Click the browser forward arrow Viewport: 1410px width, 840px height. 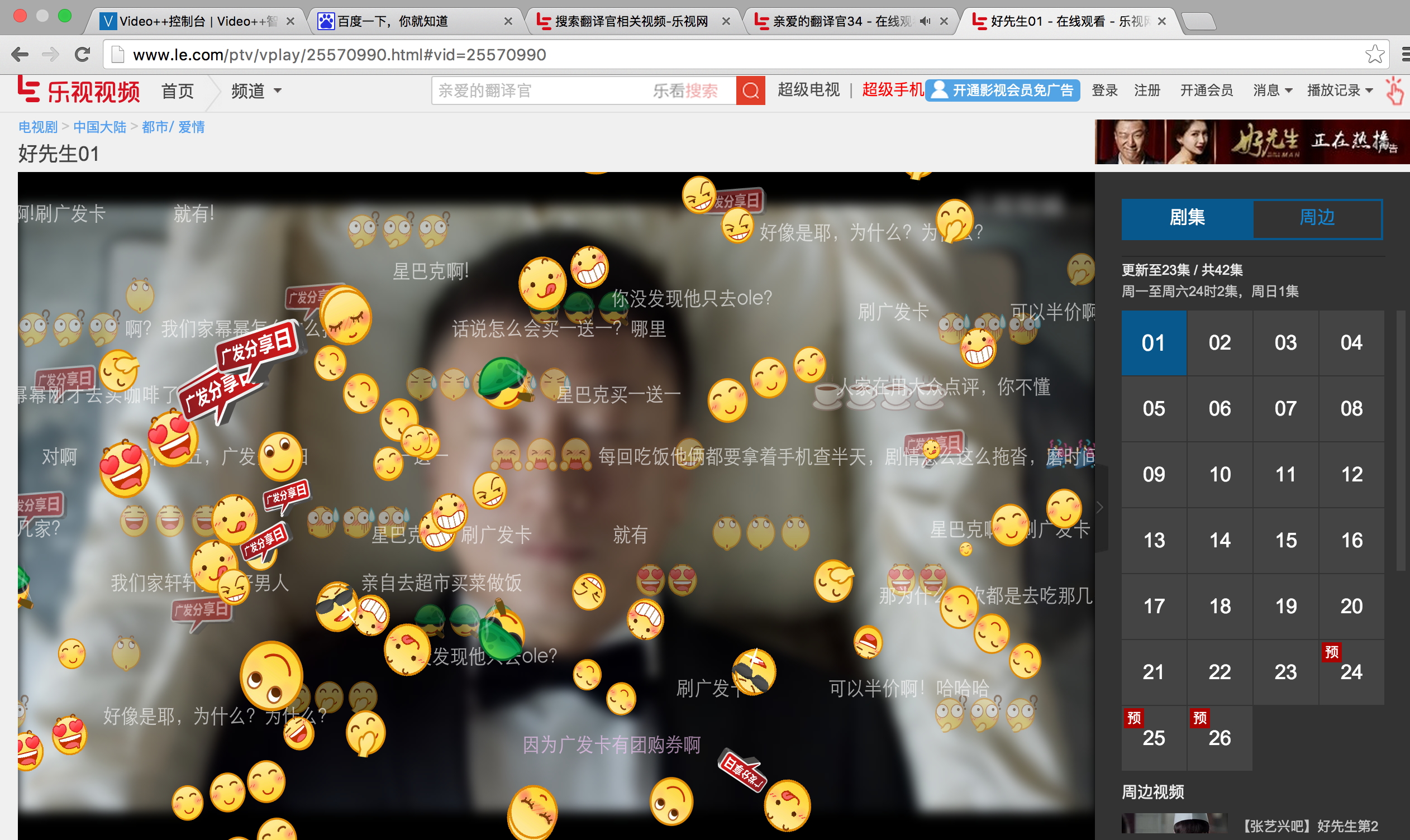(50, 55)
